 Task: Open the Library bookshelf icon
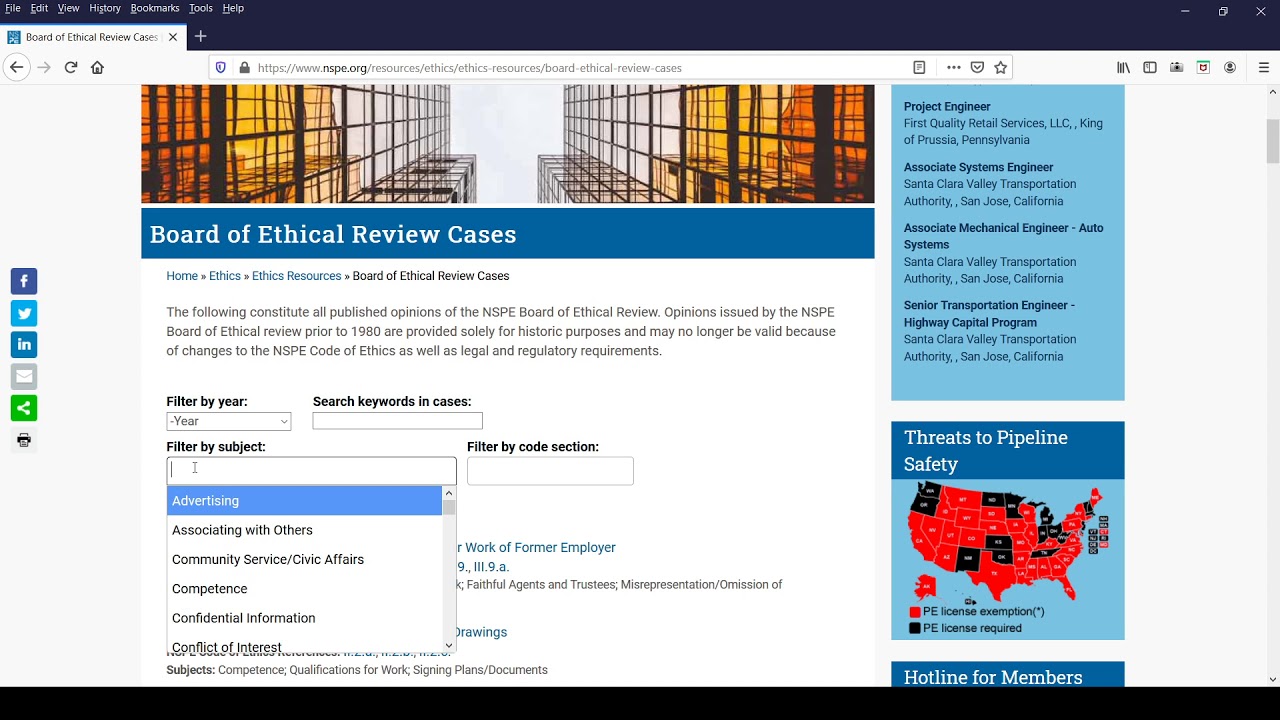(x=1124, y=68)
